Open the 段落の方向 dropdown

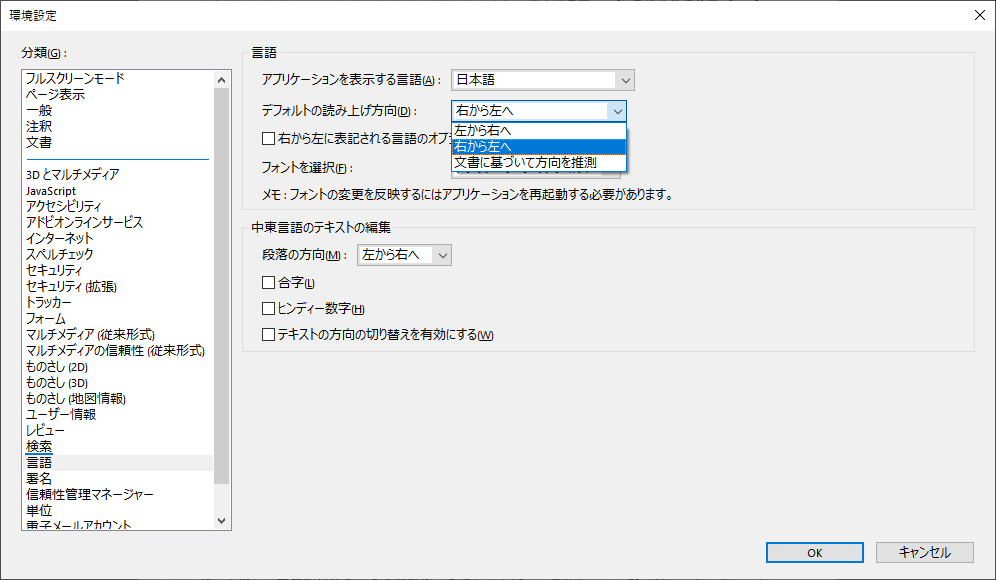point(404,255)
